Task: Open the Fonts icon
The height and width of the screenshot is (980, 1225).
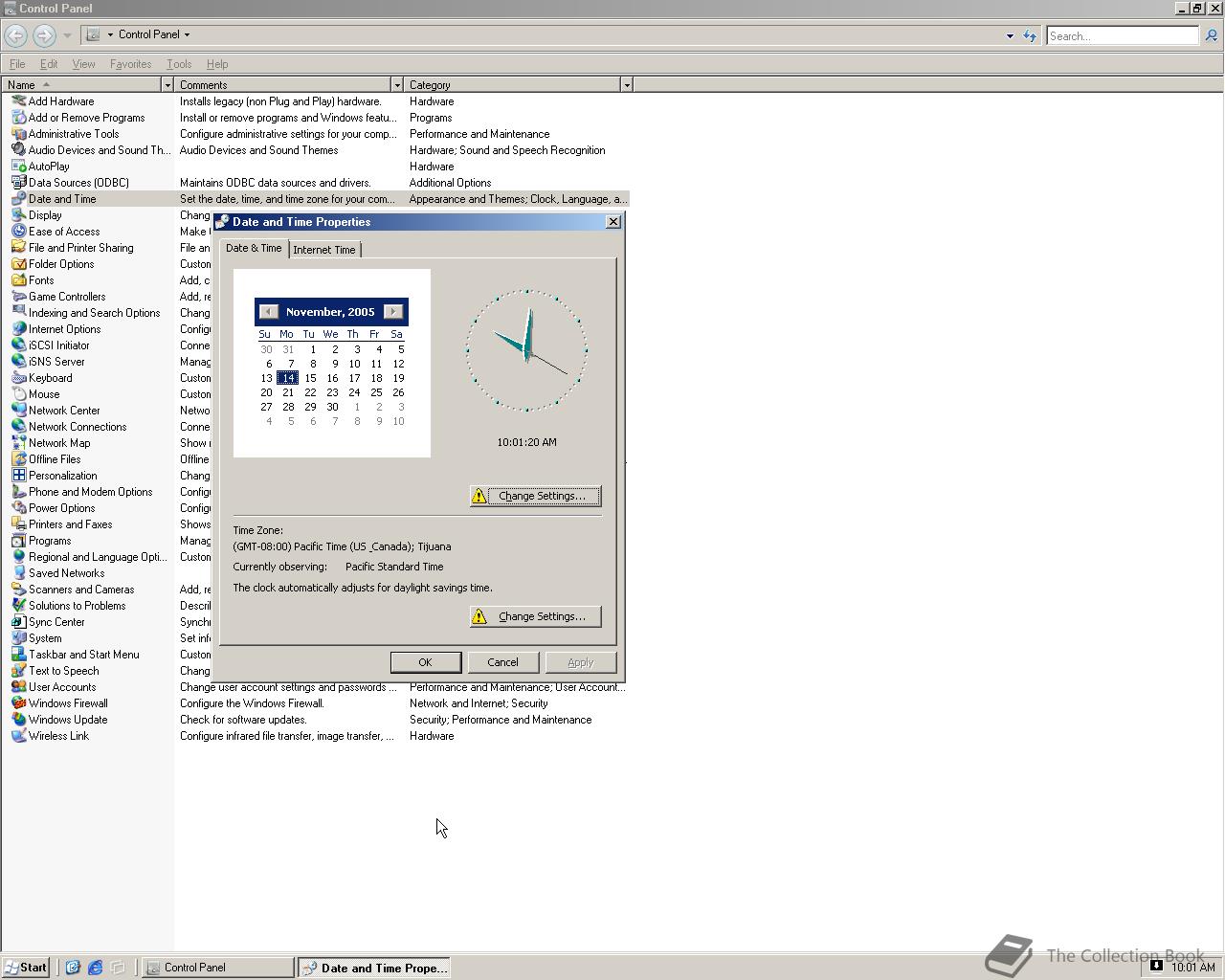Action: [x=18, y=280]
